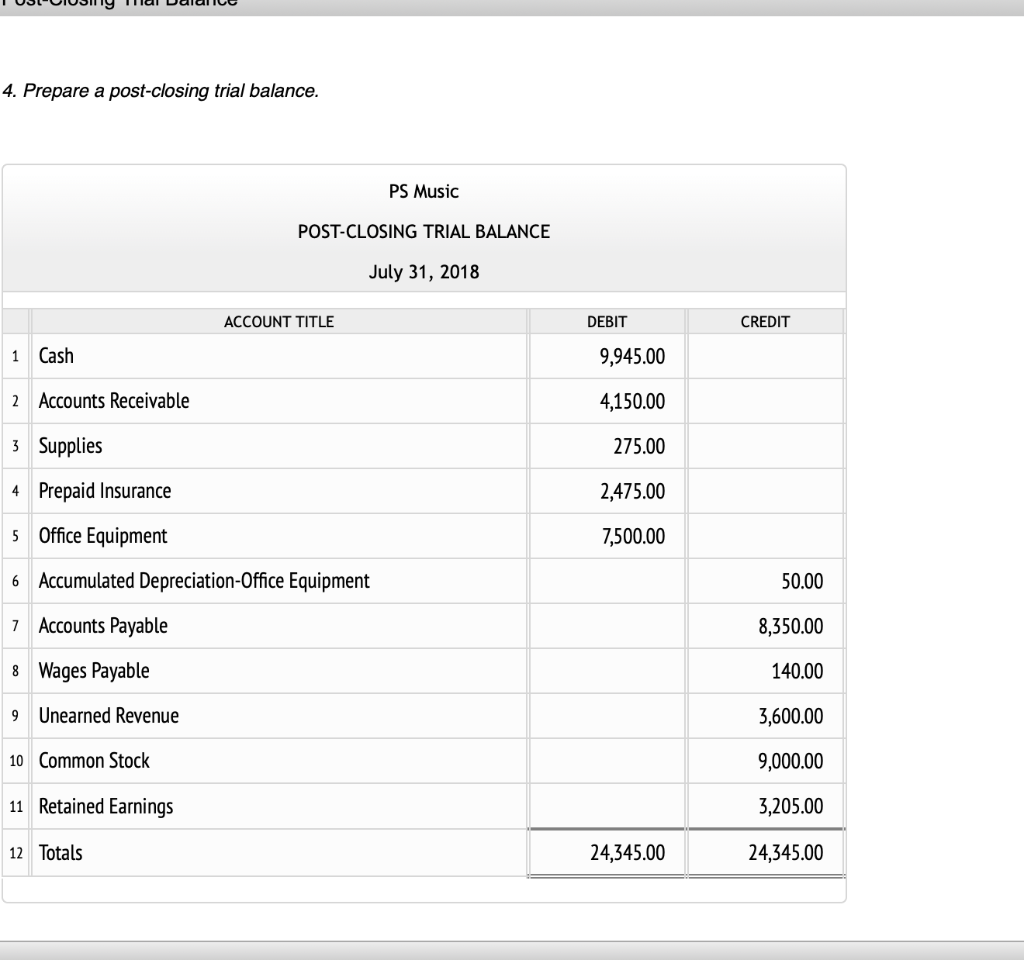This screenshot has width=1024, height=960.
Task: Select the Cash account title cell
Action: [x=55, y=356]
